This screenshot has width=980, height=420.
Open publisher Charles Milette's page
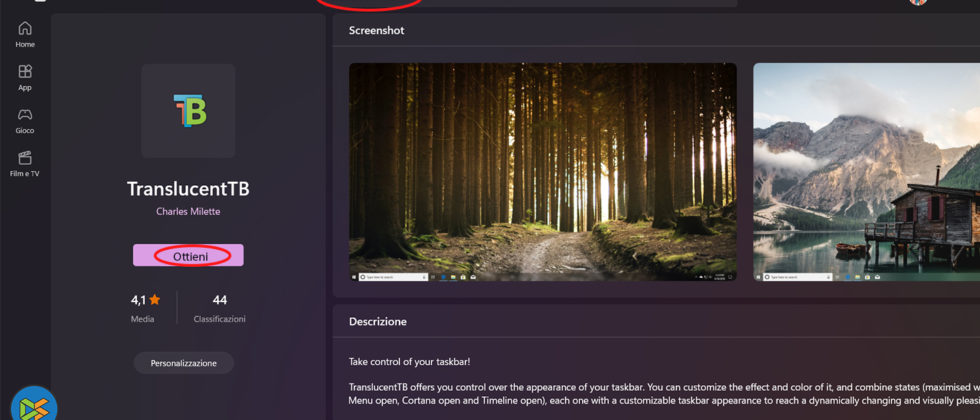point(188,211)
